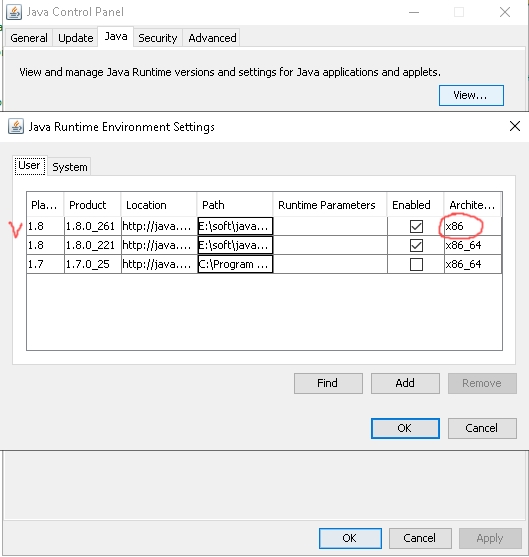Screen dimensions: 529x557
Task: Click the Java Control Panel title icon
Action: click(14, 12)
